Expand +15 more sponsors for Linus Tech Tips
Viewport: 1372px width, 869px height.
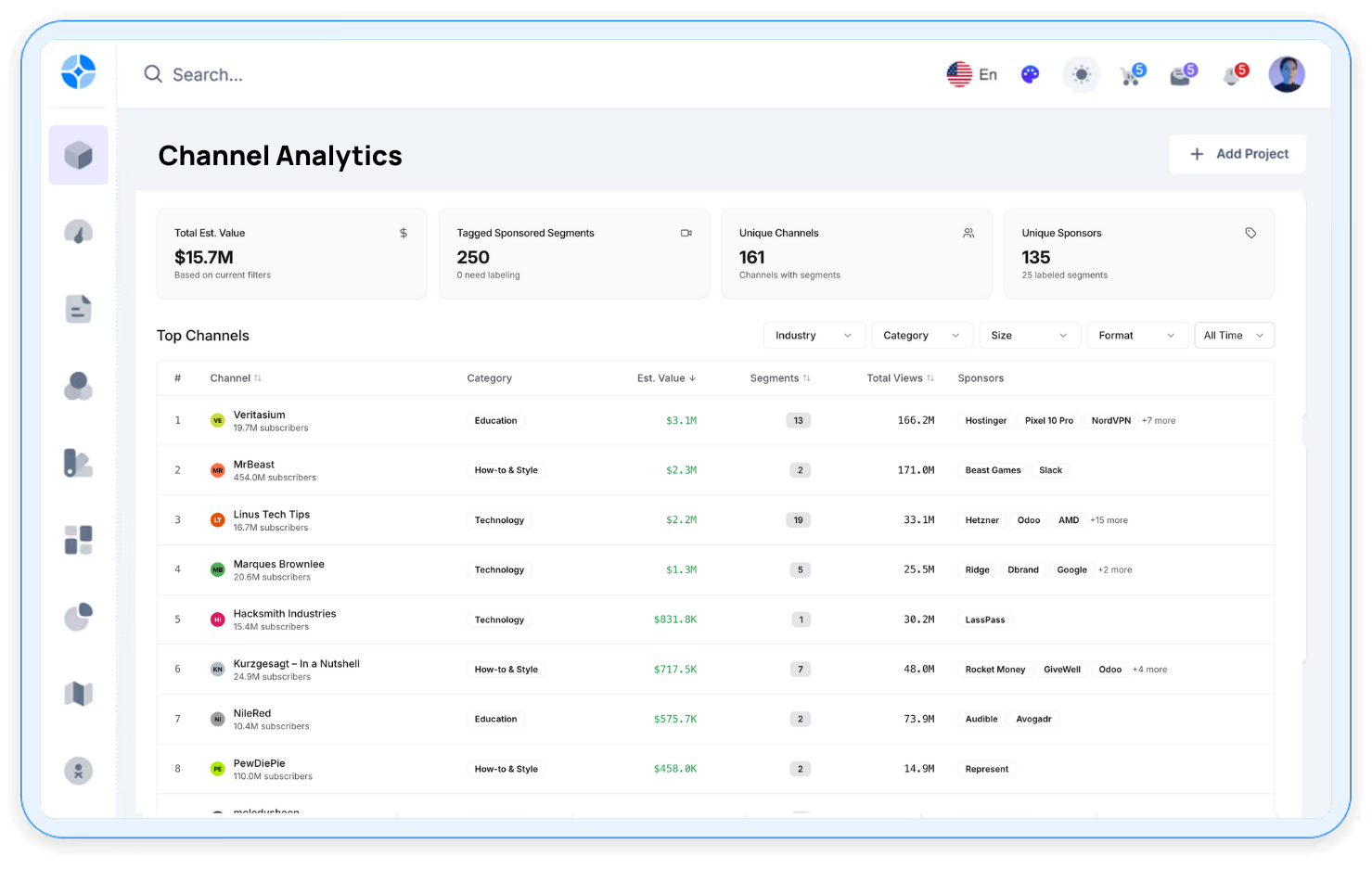click(1109, 520)
